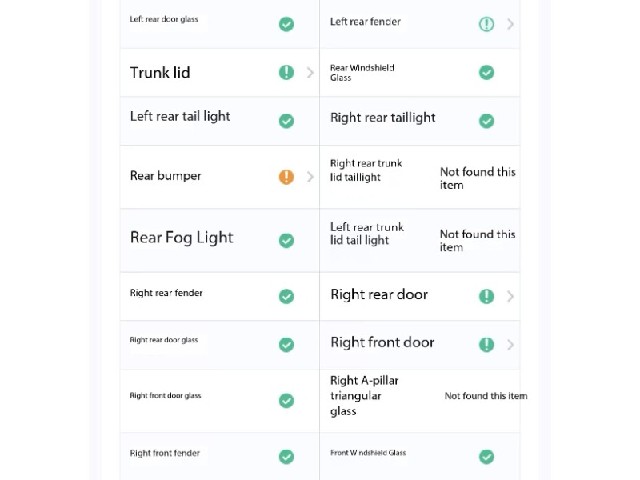Click the orange alert icon for Rear bumper
Image resolution: width=640 pixels, height=480 pixels.
pyautogui.click(x=286, y=177)
